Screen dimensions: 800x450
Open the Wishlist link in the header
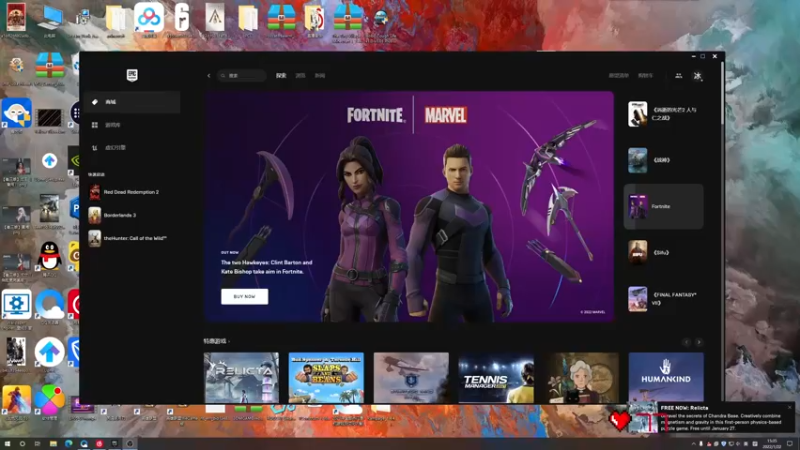click(618, 76)
